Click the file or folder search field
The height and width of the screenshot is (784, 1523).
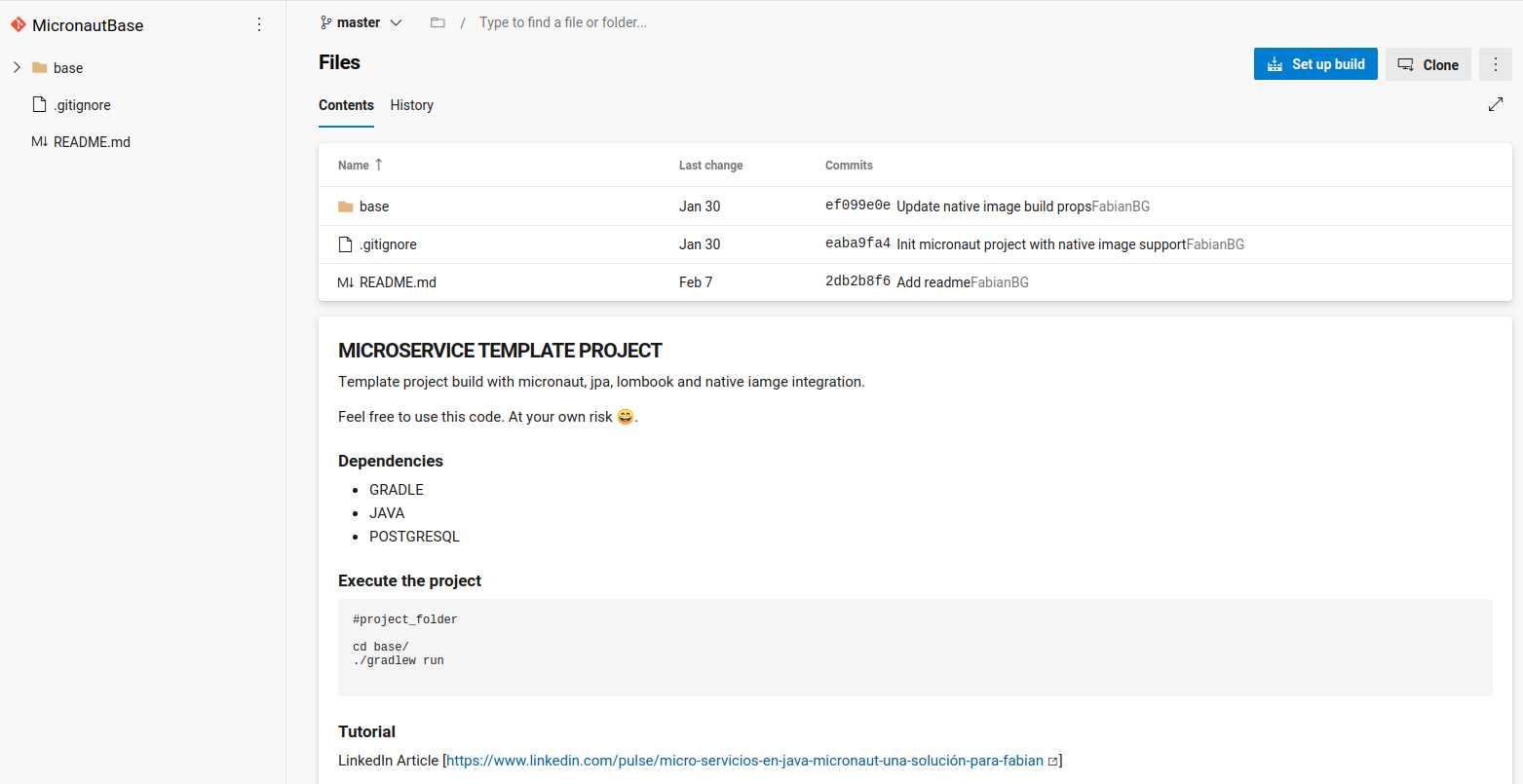[562, 22]
